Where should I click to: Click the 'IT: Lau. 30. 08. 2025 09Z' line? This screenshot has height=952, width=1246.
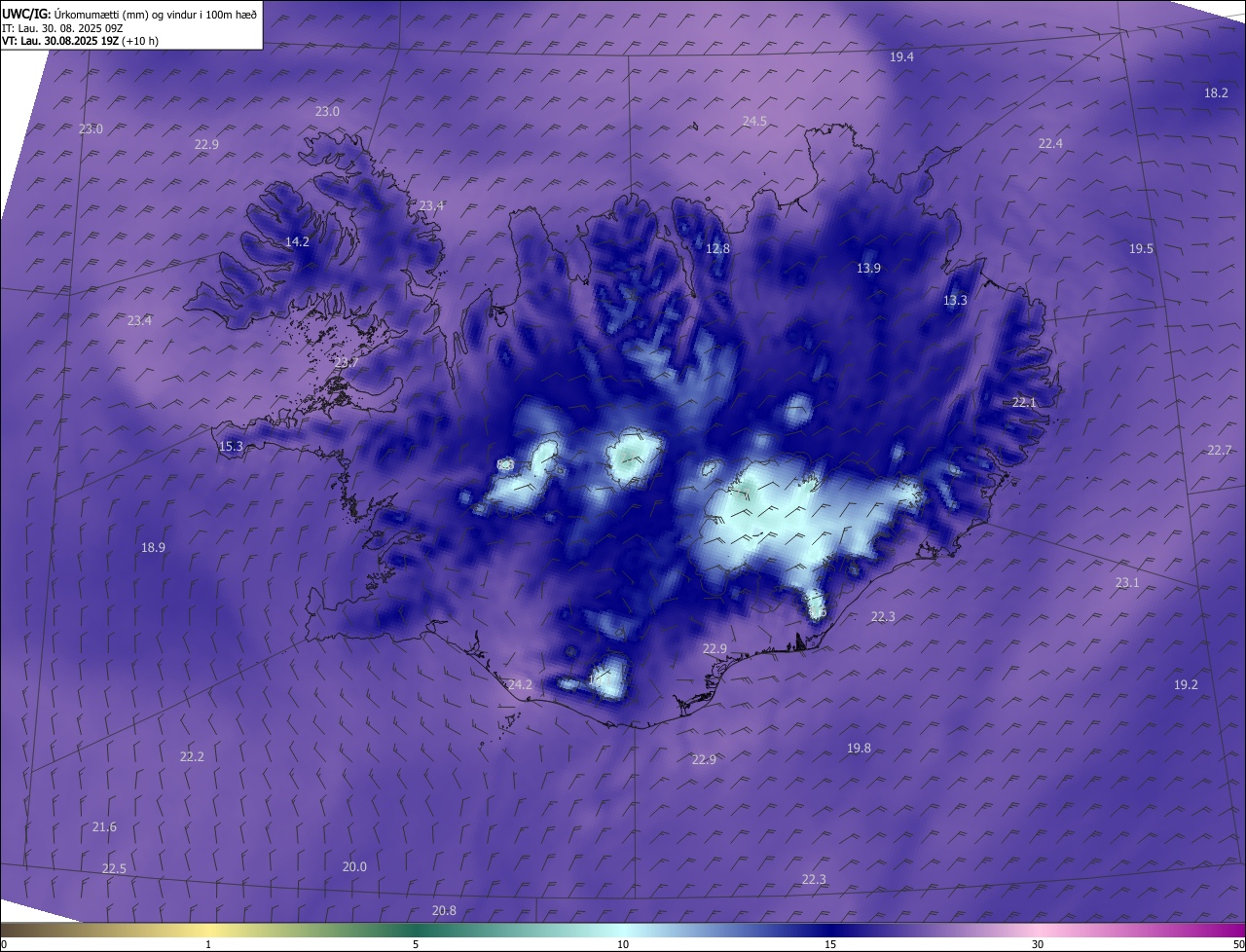coord(62,28)
